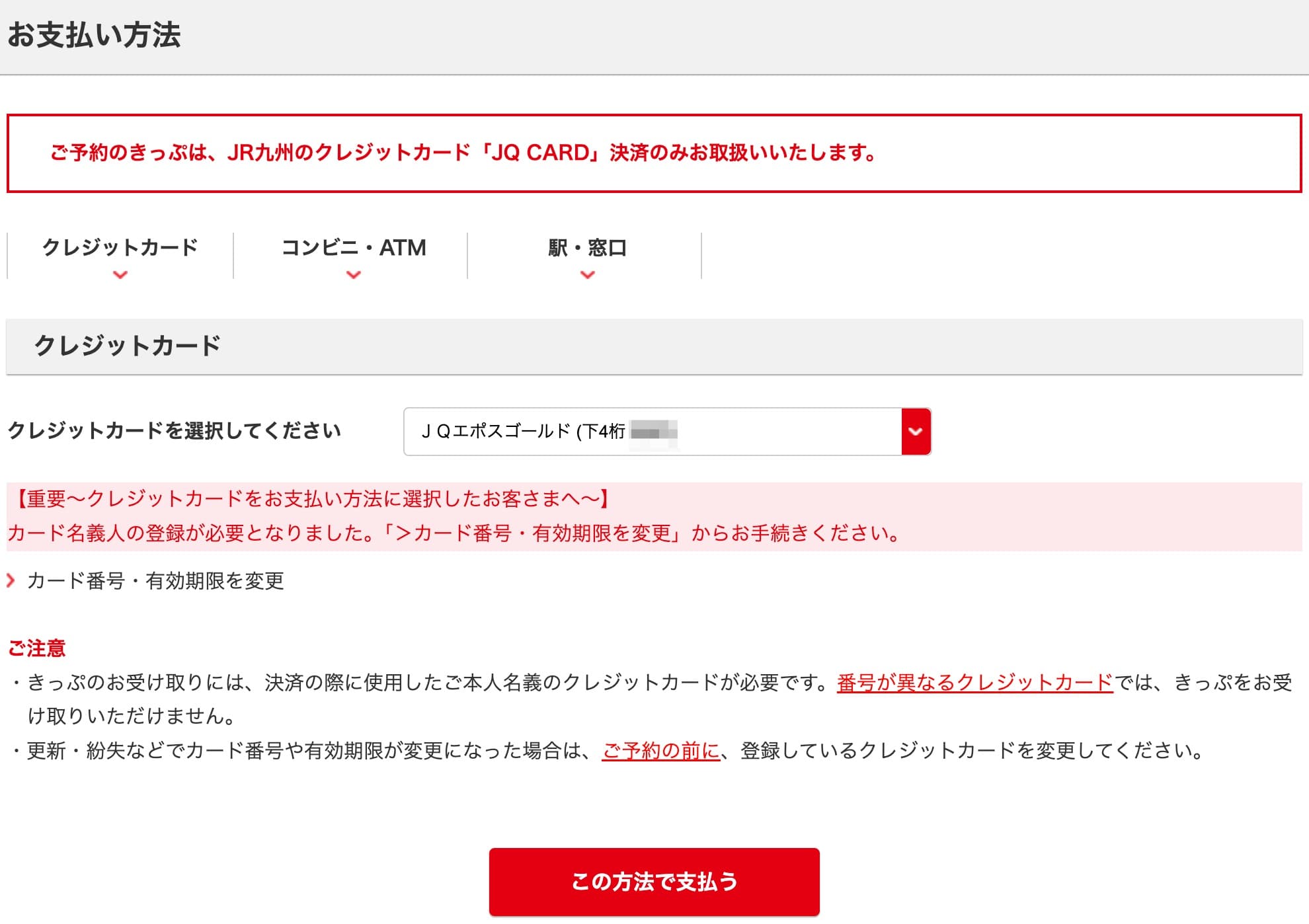The width and height of the screenshot is (1309, 924).
Task: Select the クレジットカード payment tab
Action: point(120,255)
